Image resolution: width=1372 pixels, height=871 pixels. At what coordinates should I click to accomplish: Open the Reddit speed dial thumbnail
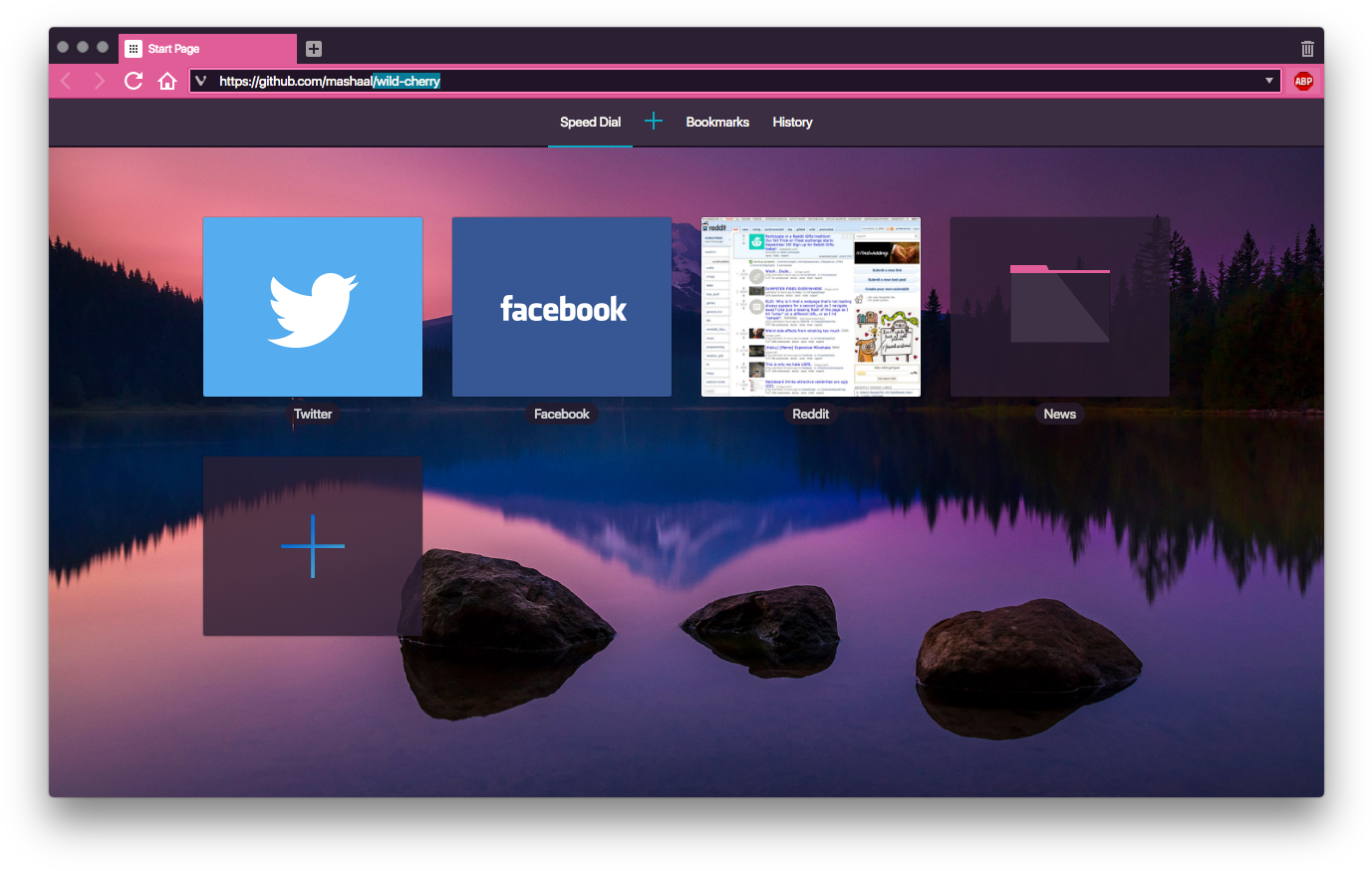811,307
